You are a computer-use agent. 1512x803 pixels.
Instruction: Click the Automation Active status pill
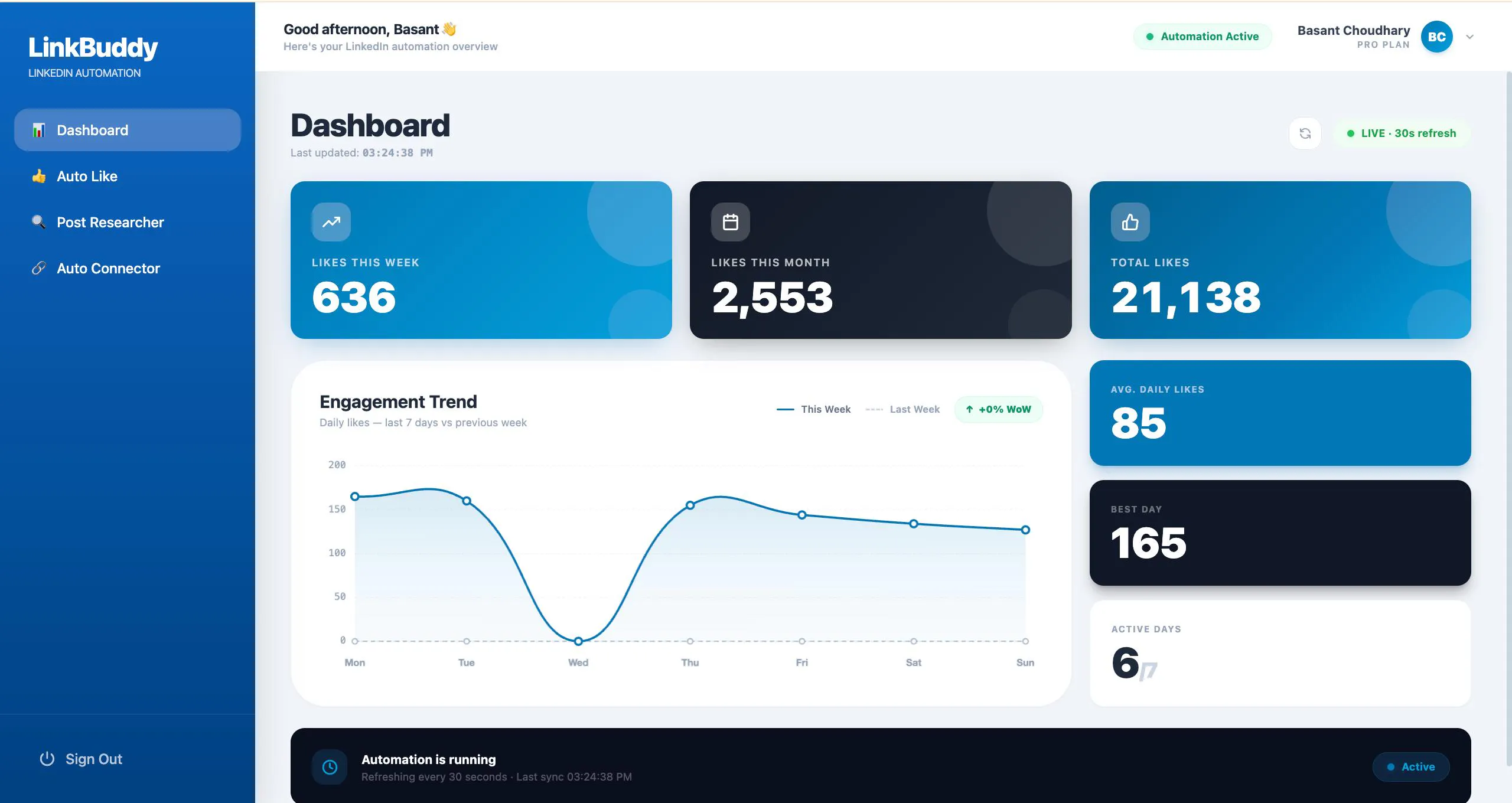[x=1202, y=37]
